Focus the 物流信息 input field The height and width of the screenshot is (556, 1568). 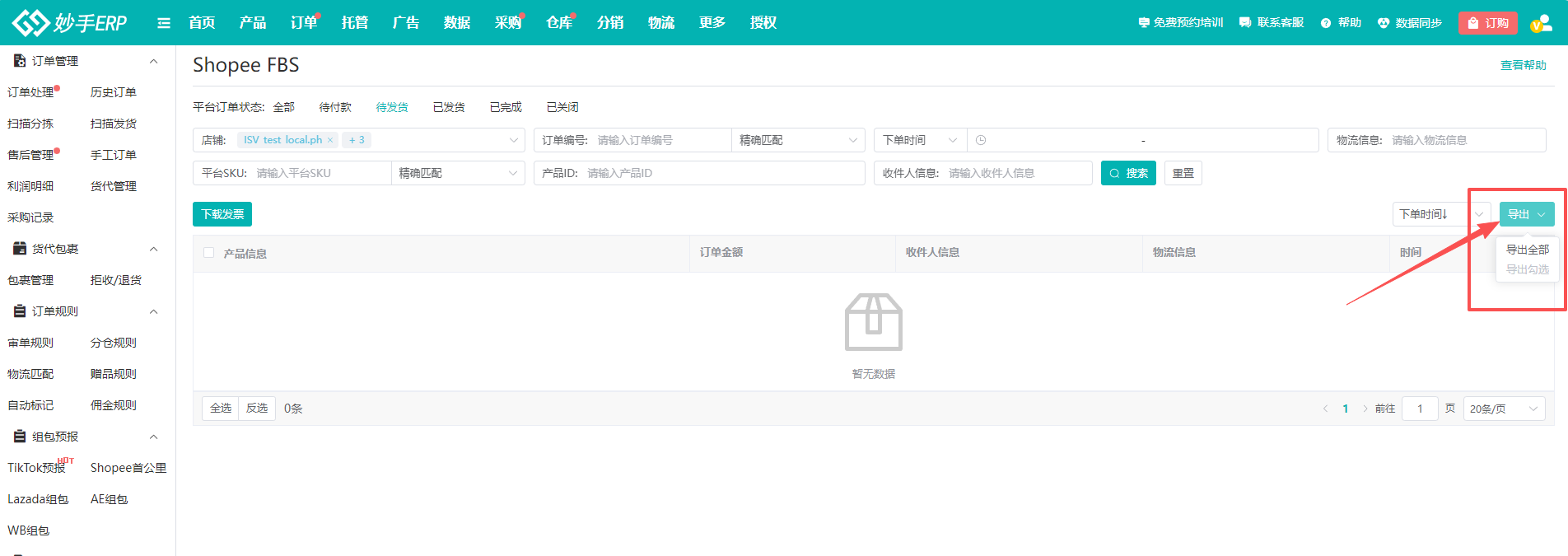[1437, 140]
